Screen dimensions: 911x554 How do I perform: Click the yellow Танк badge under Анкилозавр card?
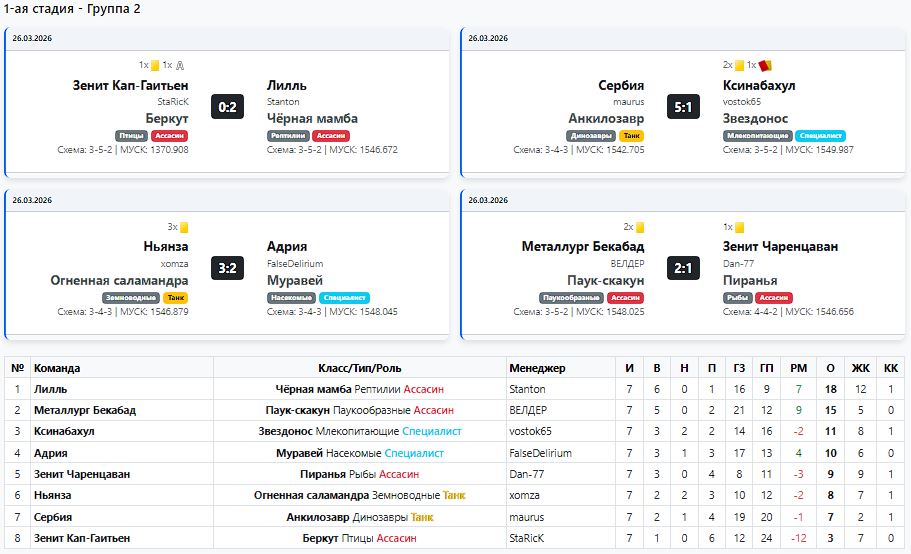pos(631,135)
